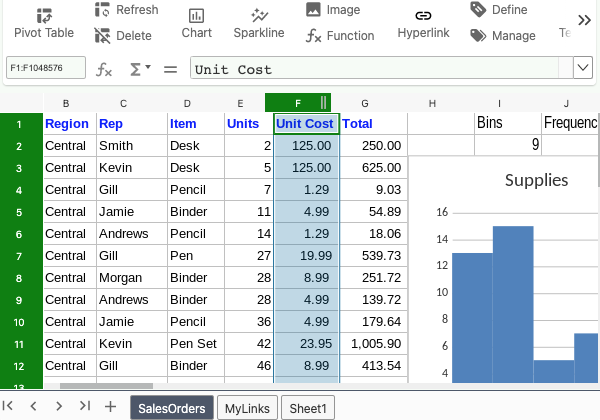The width and height of the screenshot is (600, 420).
Task: Insert a Hyperlink
Action: 423,24
